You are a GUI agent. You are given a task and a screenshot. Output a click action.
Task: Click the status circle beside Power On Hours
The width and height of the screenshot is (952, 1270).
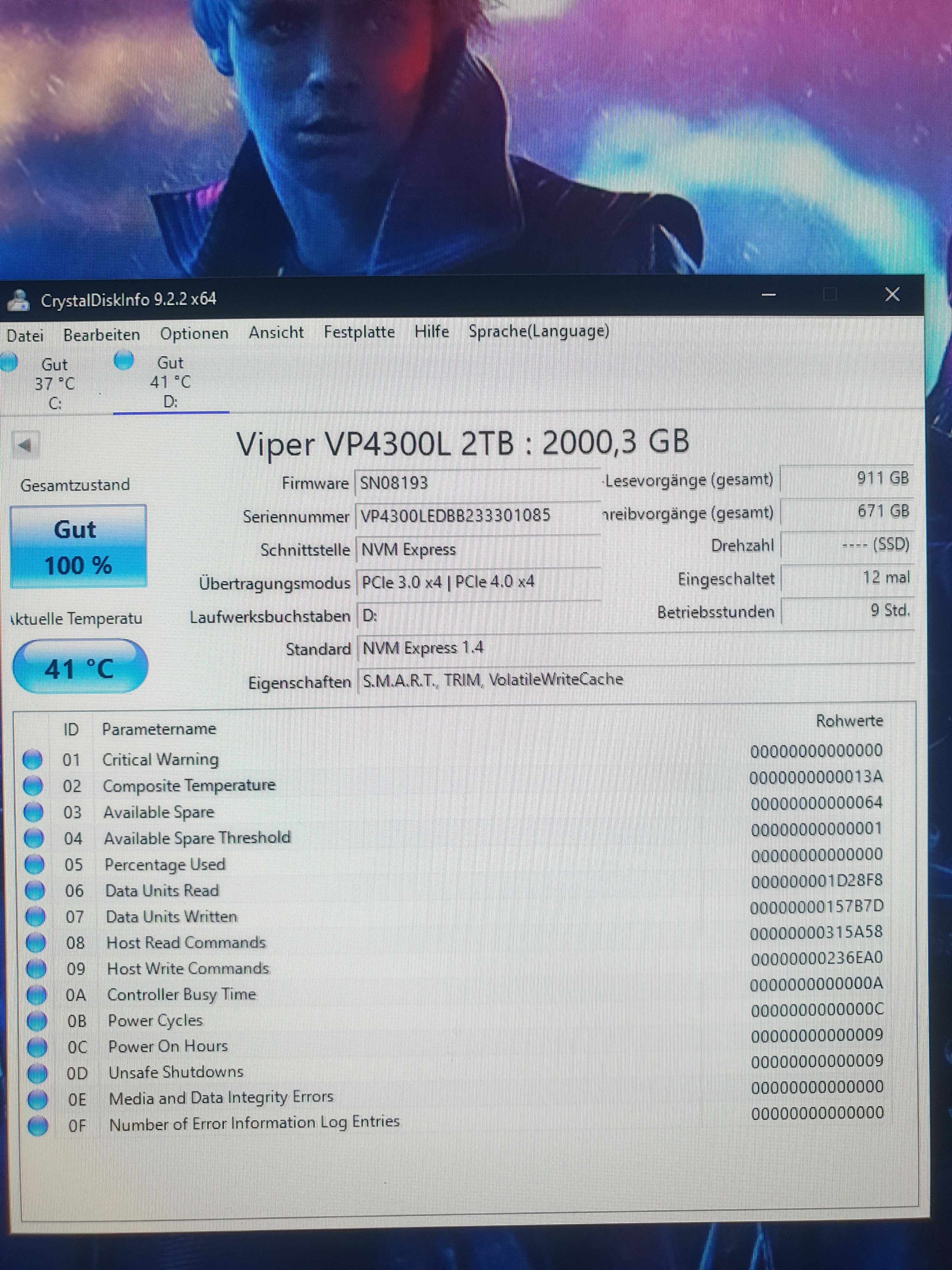click(37, 1047)
